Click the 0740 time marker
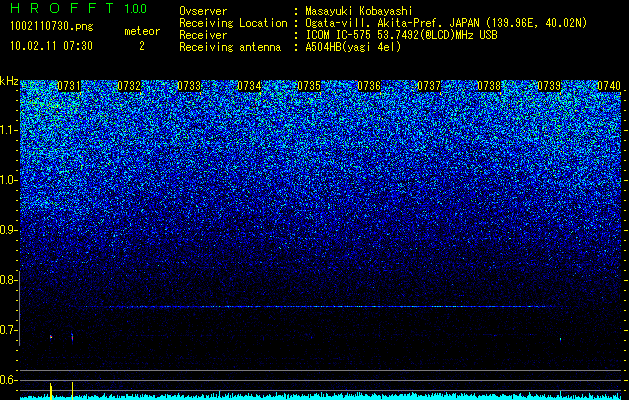This screenshot has width=629, height=400. (x=609, y=86)
